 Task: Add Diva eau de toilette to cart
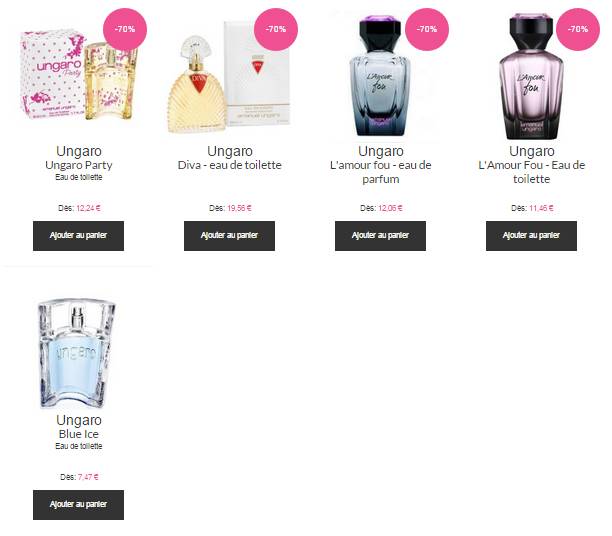[x=230, y=236]
